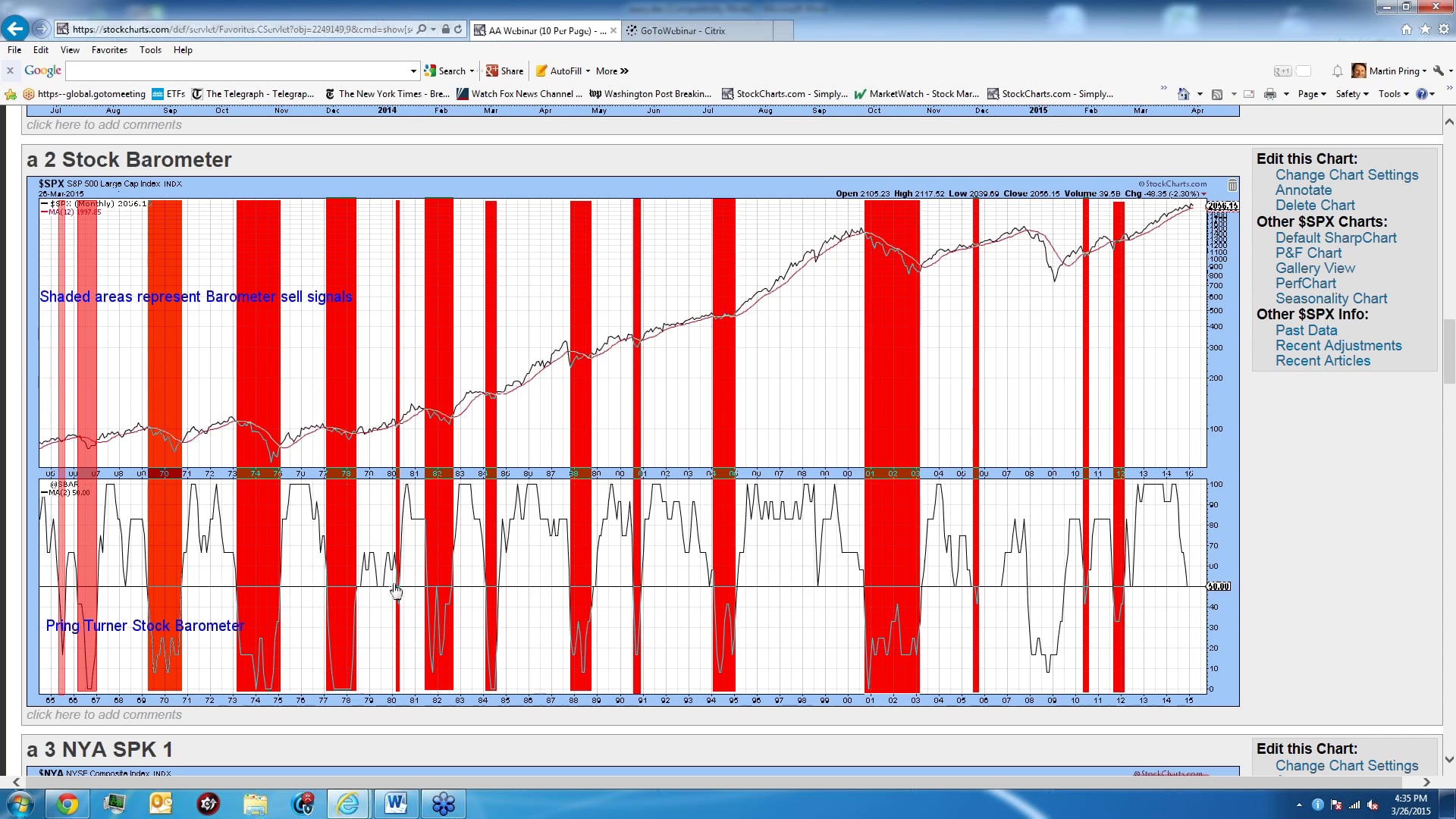Open the Page dropdown menu

pos(1311,94)
